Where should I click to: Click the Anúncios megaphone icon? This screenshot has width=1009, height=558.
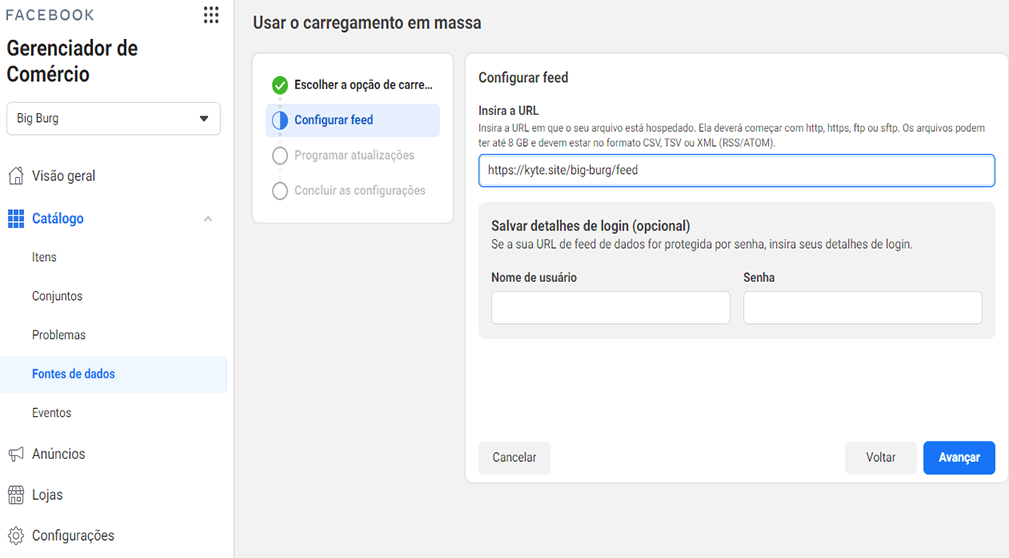pos(15,454)
